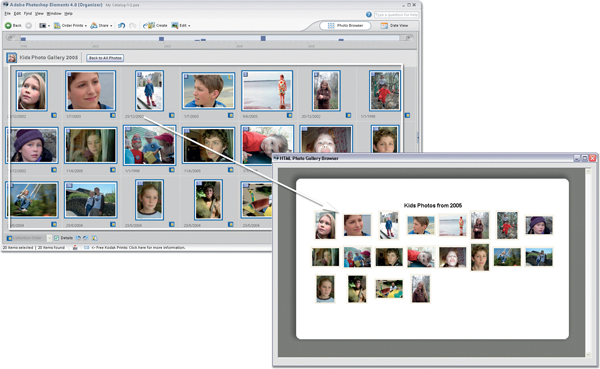Click the tallest bar in the timeline
The image size is (600, 369).
263,38
